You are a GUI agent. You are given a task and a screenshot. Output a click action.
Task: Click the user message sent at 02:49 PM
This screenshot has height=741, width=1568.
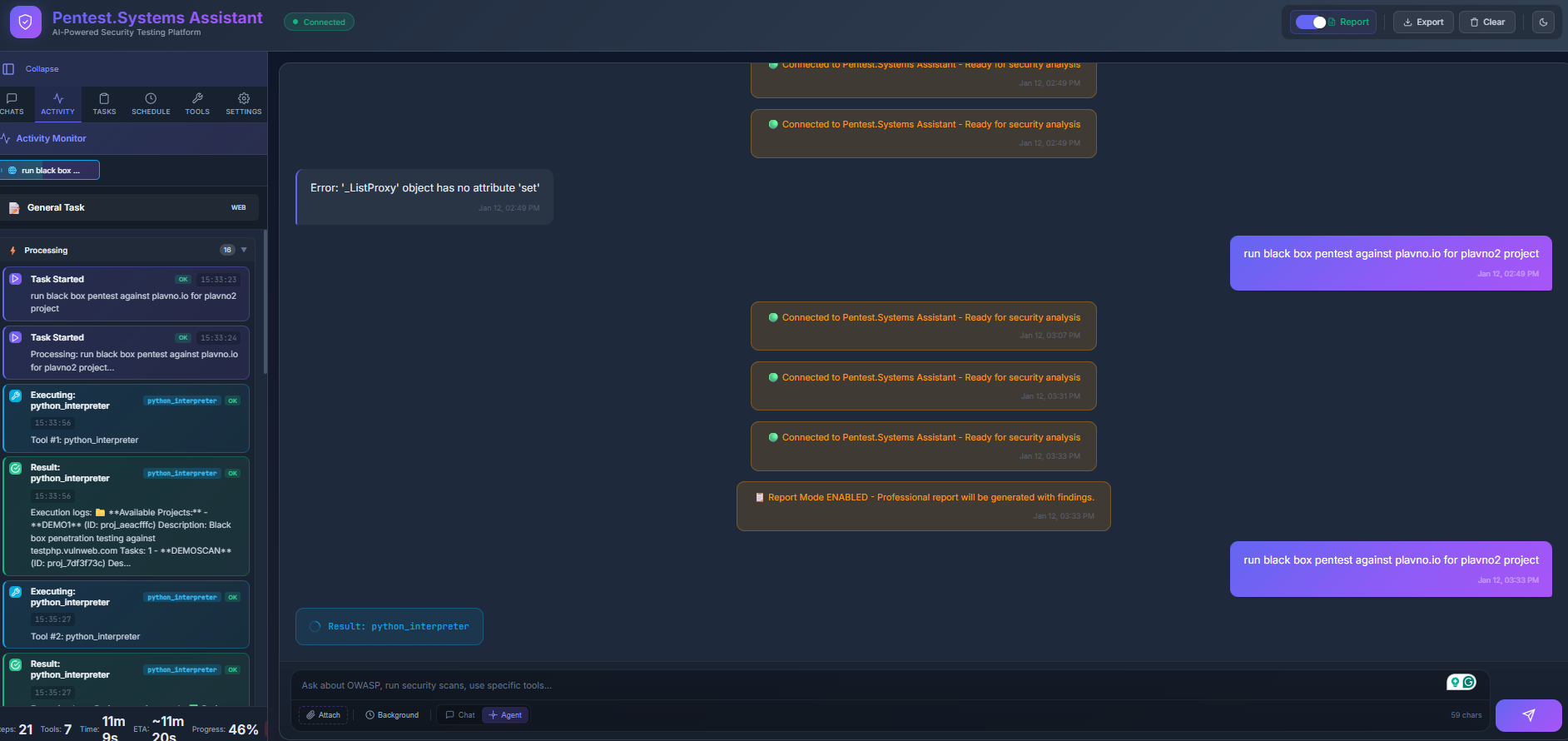click(x=1391, y=263)
